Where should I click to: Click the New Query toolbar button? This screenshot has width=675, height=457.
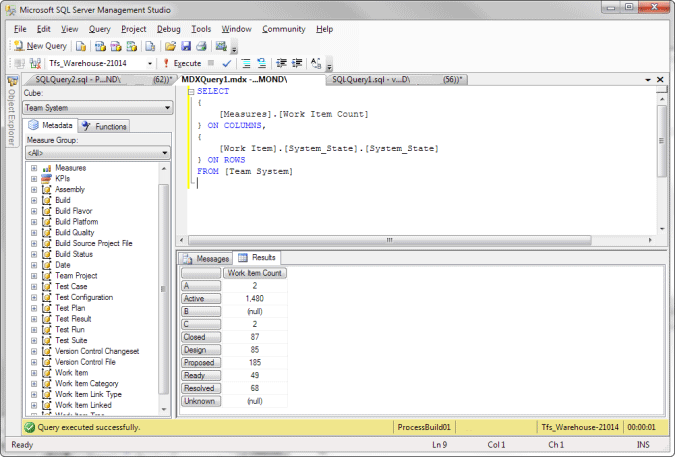click(x=40, y=46)
